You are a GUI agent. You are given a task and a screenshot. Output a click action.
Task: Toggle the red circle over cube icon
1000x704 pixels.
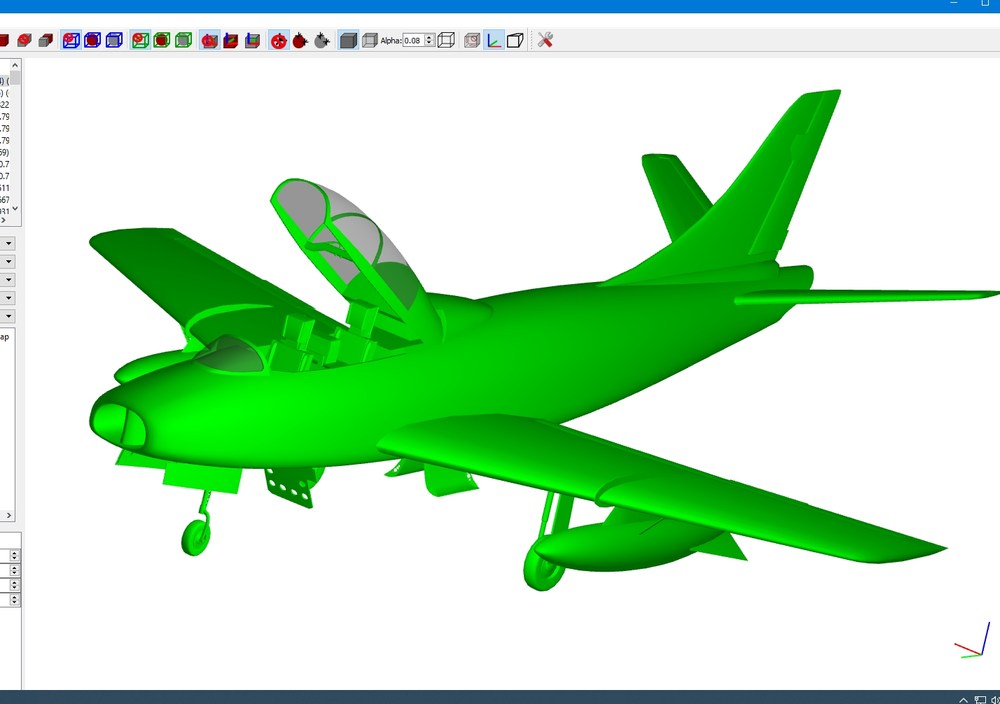209,40
